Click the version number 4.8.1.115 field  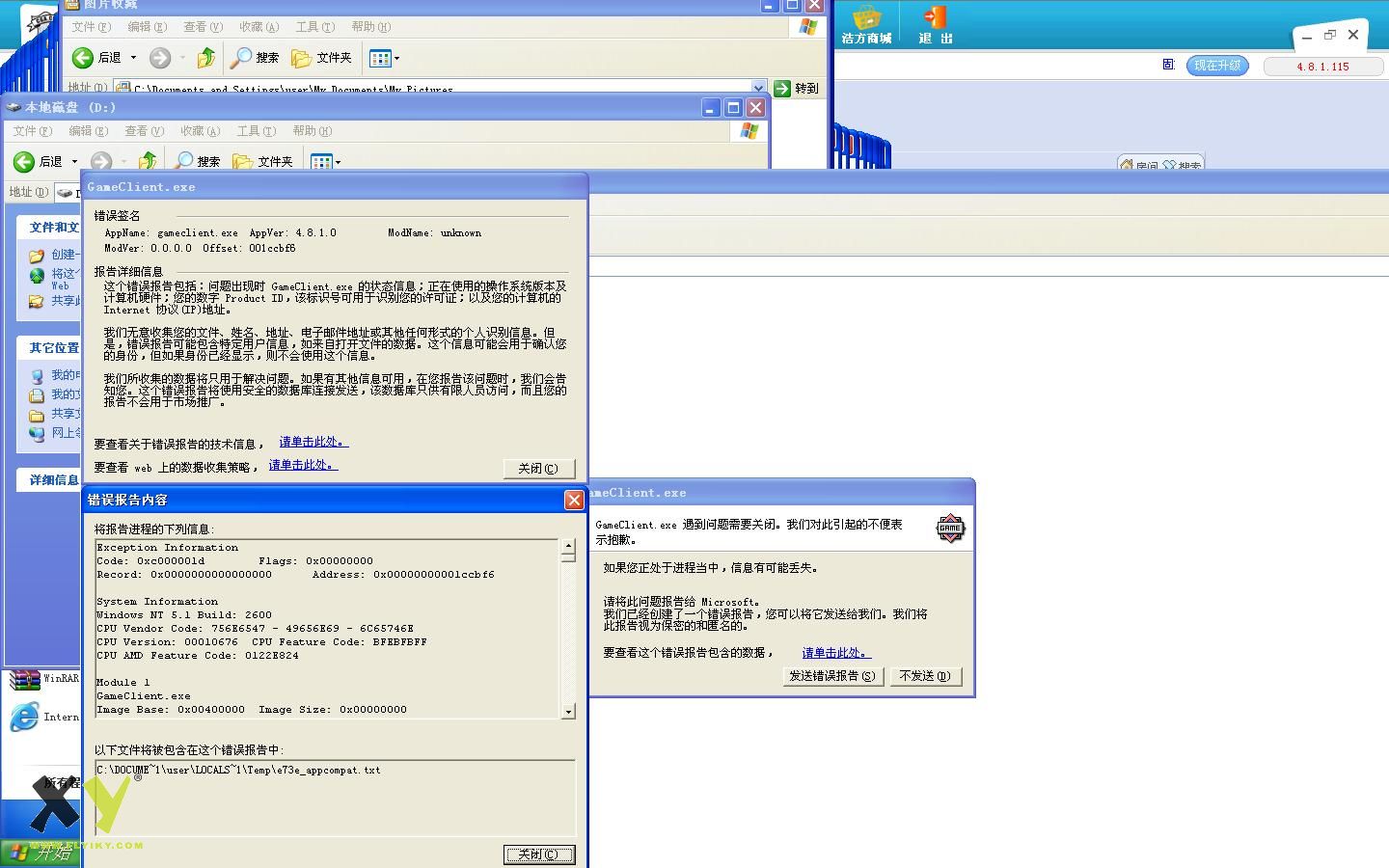click(1322, 67)
